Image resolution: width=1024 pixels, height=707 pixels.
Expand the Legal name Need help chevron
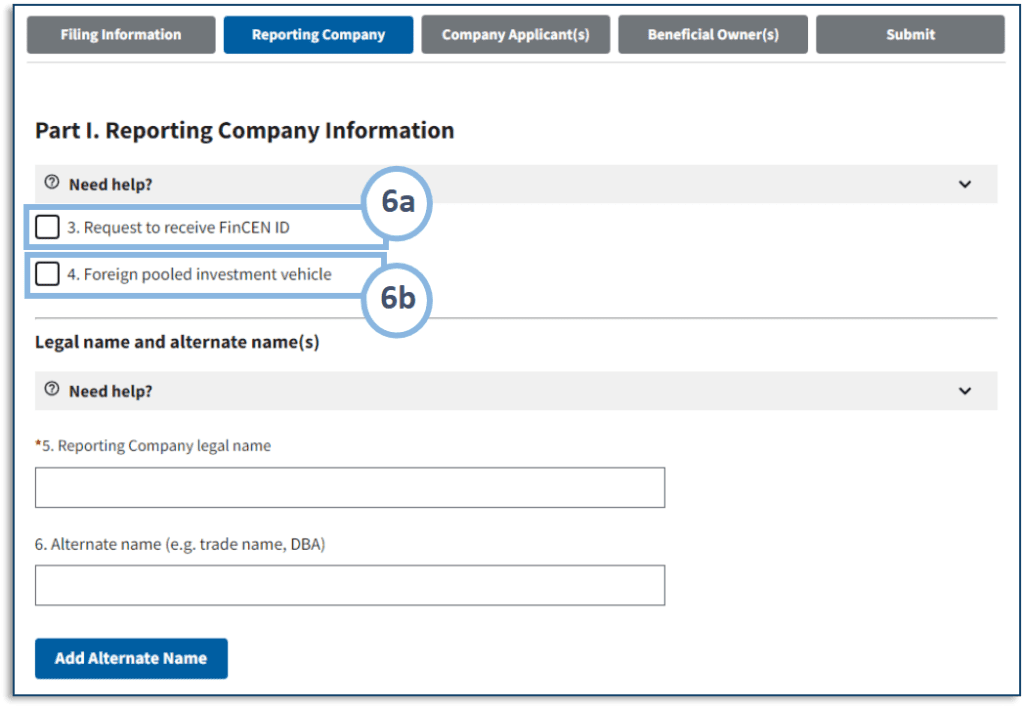point(964,391)
